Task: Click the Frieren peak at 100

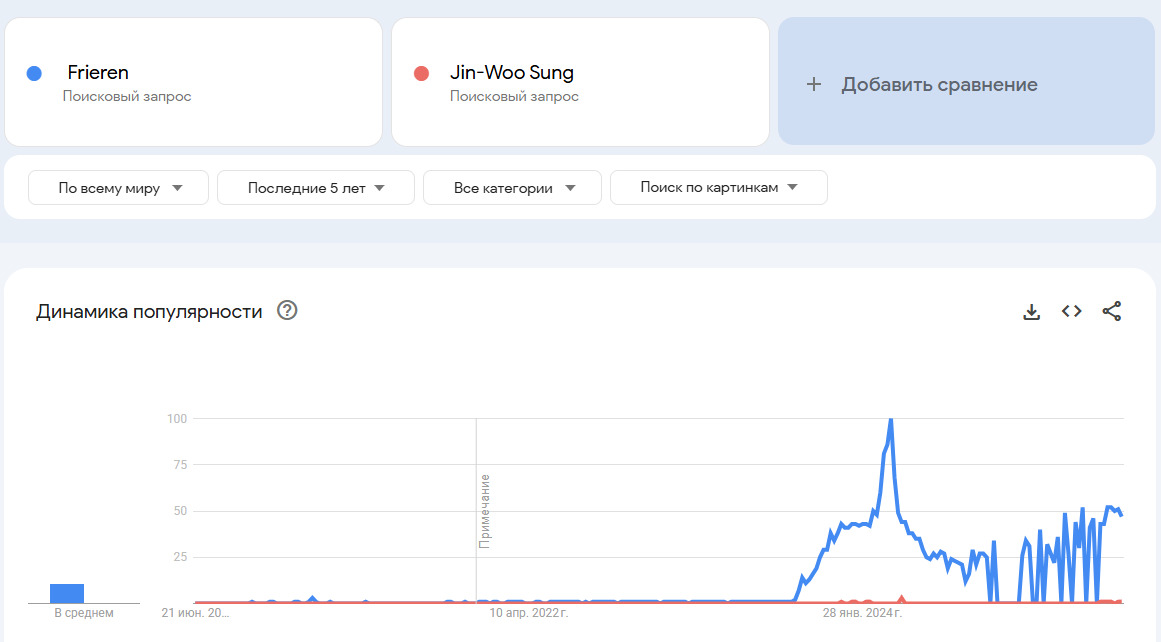Action: click(890, 420)
